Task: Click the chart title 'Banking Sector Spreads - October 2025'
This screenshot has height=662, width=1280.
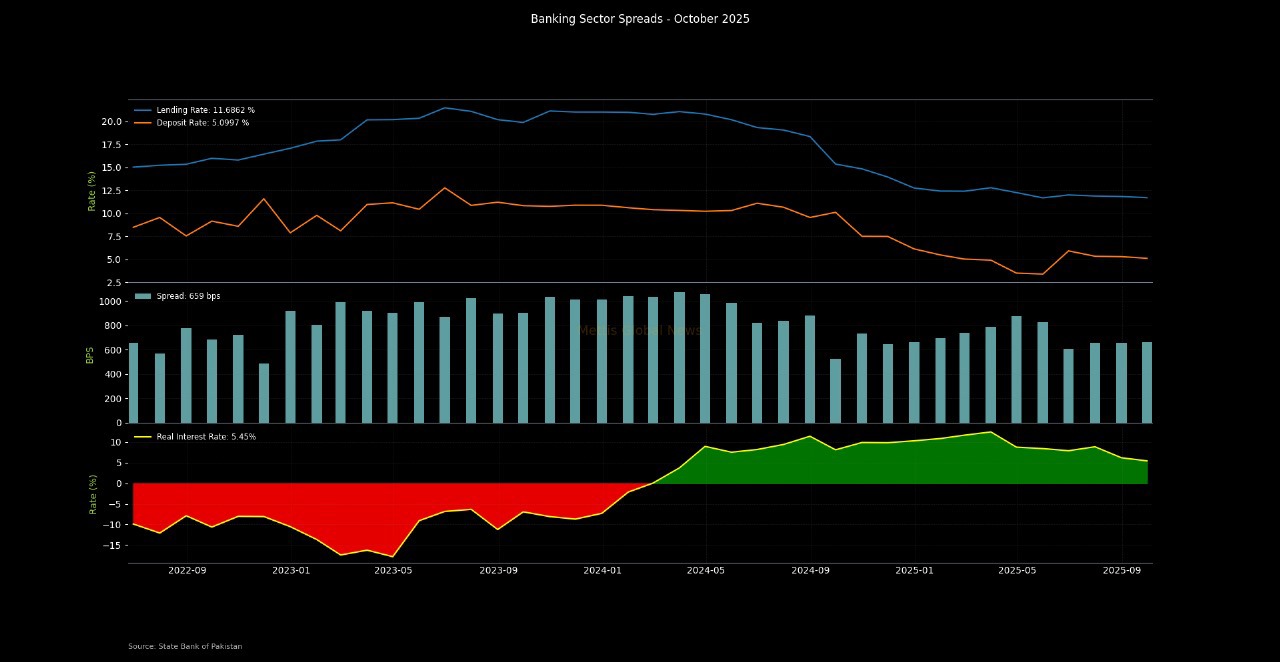Action: click(x=640, y=19)
